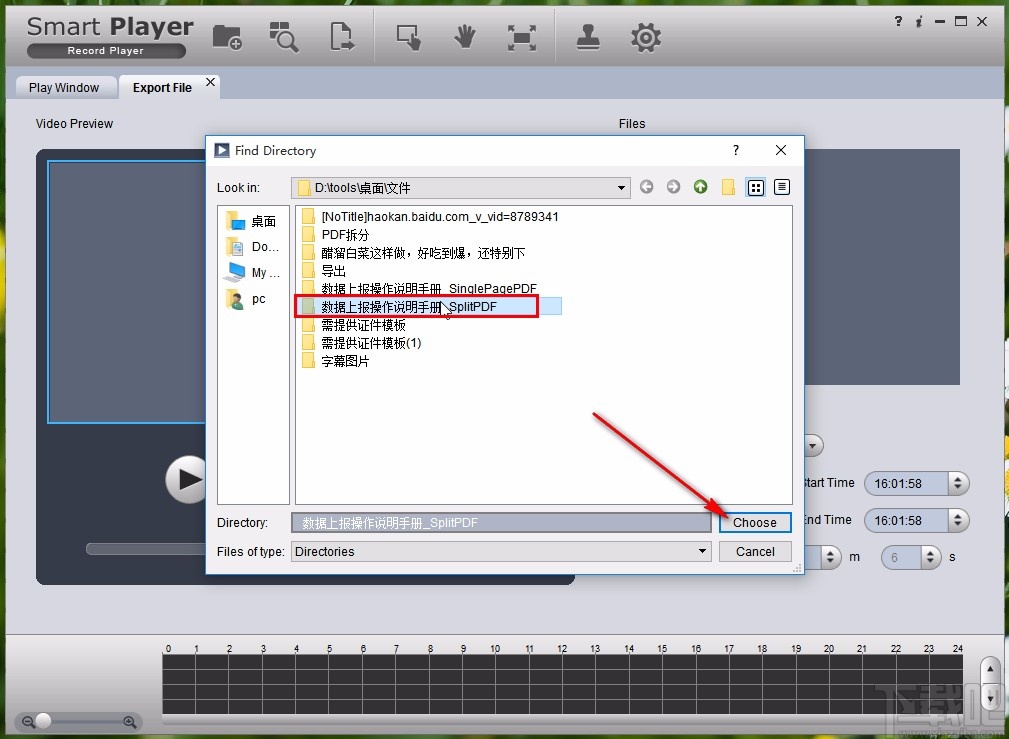The width and height of the screenshot is (1009, 739).
Task: Select the search tool in the toolbar
Action: click(x=284, y=36)
